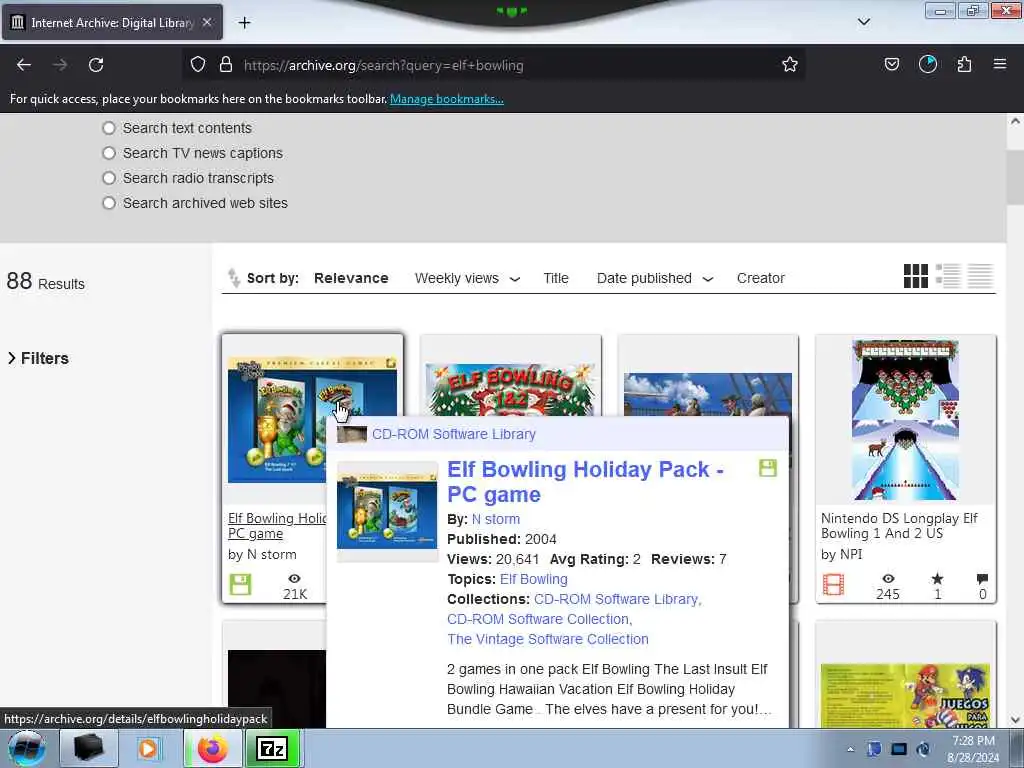The image size is (1024, 768).
Task: Open the 7-Zip taskbar icon
Action: click(272, 749)
